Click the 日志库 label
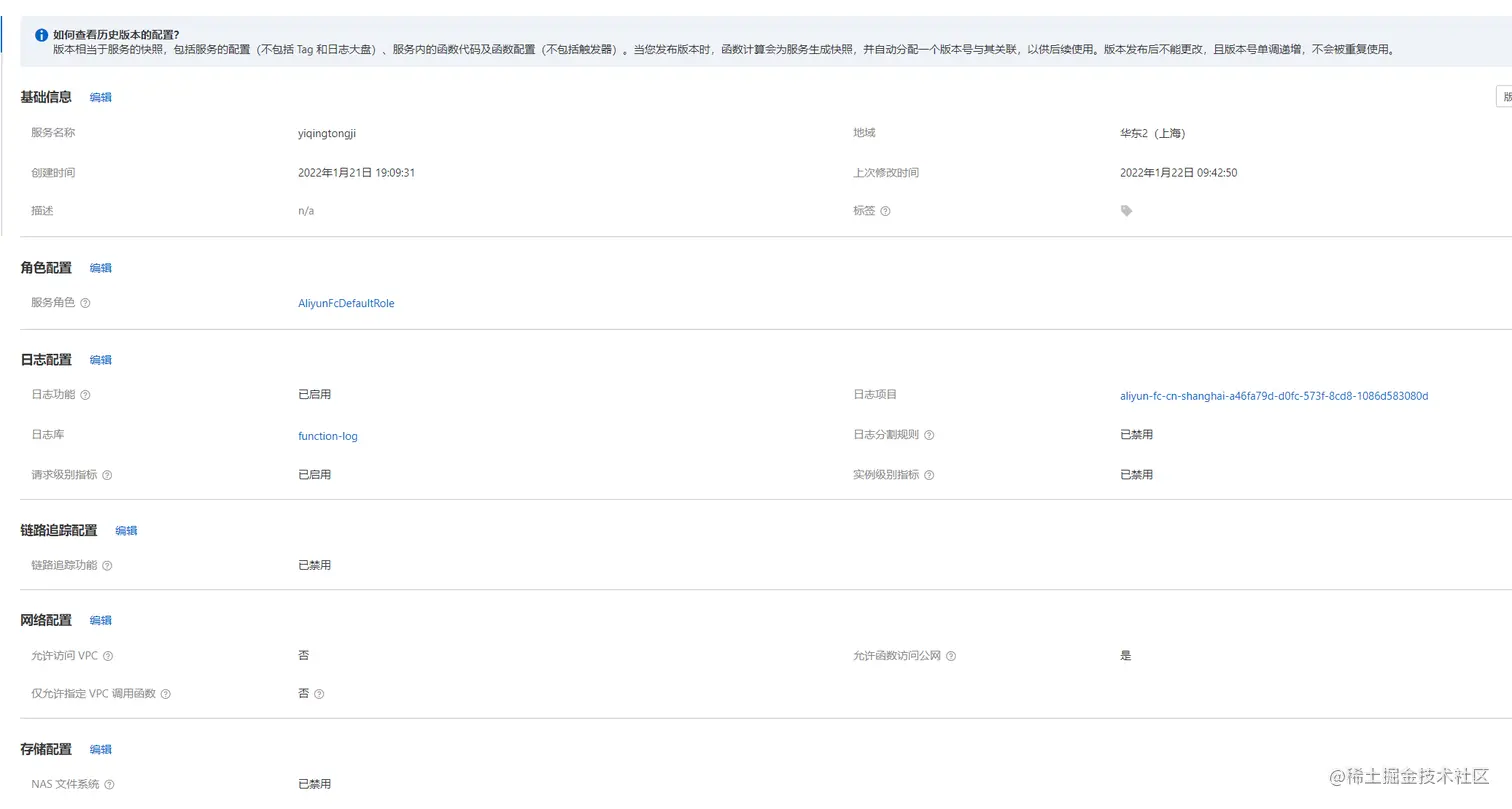Viewport: 1512px width, 809px height. pos(47,435)
